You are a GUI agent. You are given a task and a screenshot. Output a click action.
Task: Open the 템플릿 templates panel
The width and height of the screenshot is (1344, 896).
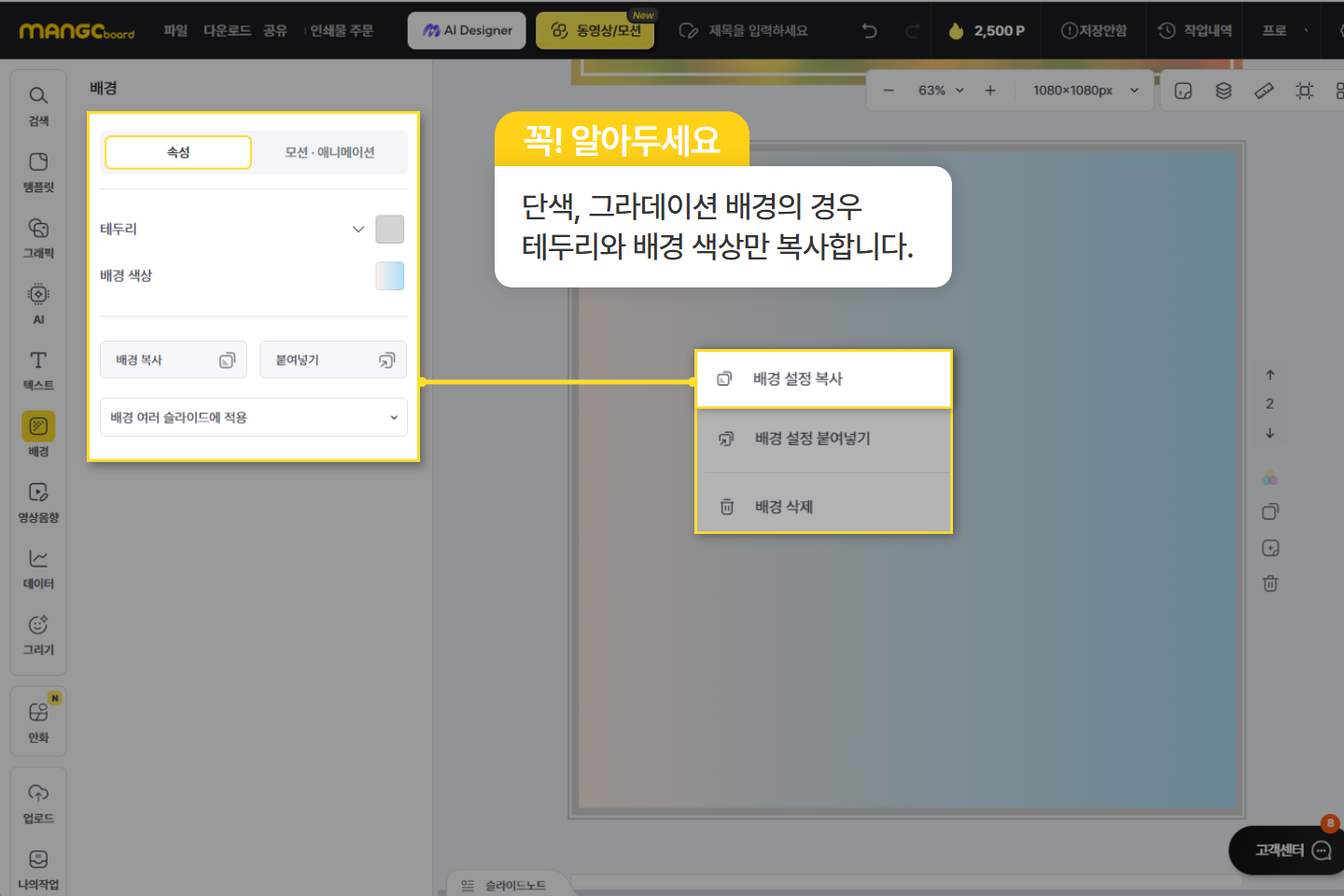pos(38,172)
